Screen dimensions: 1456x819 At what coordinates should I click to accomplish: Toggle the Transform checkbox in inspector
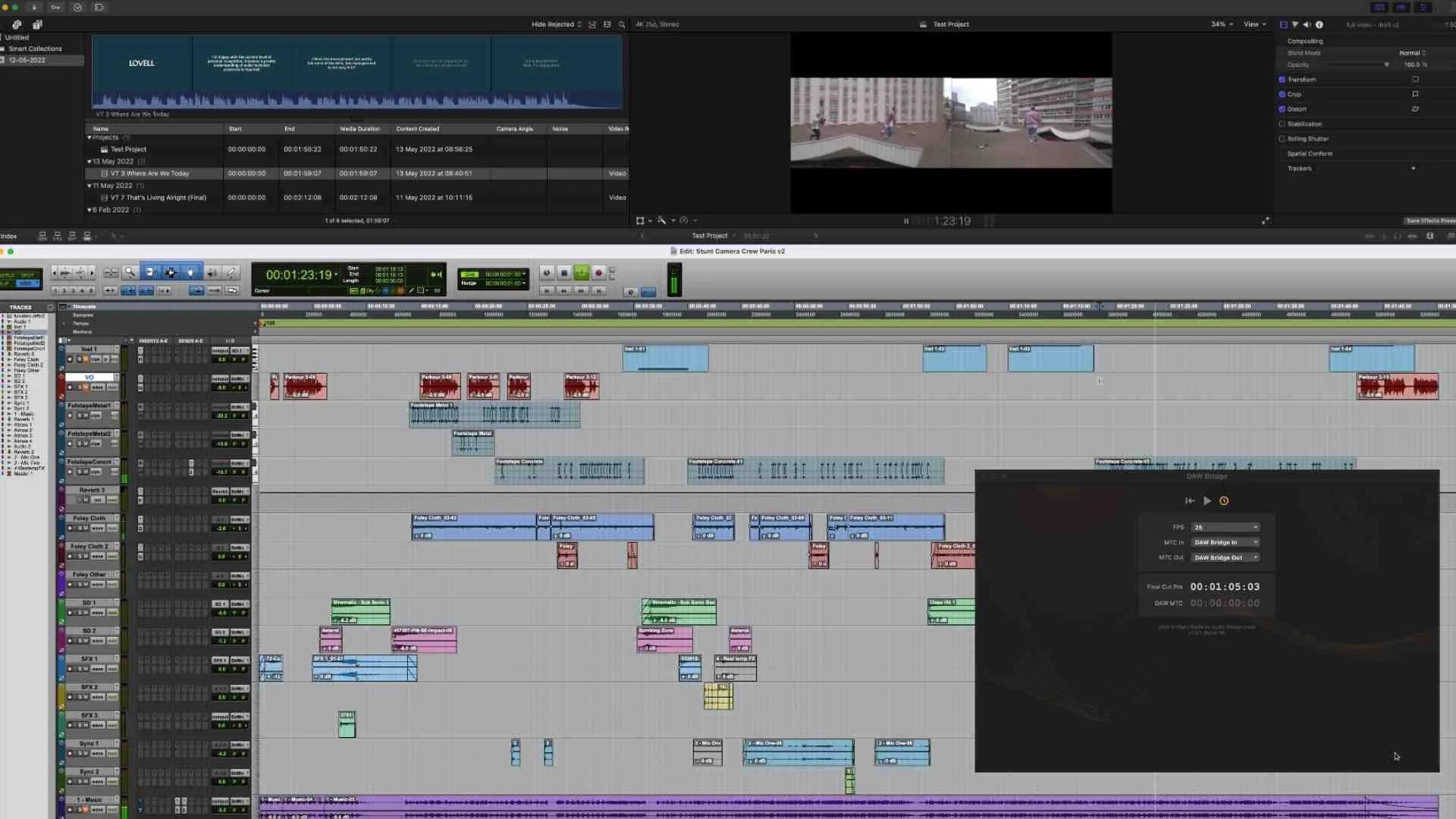coord(1282,80)
